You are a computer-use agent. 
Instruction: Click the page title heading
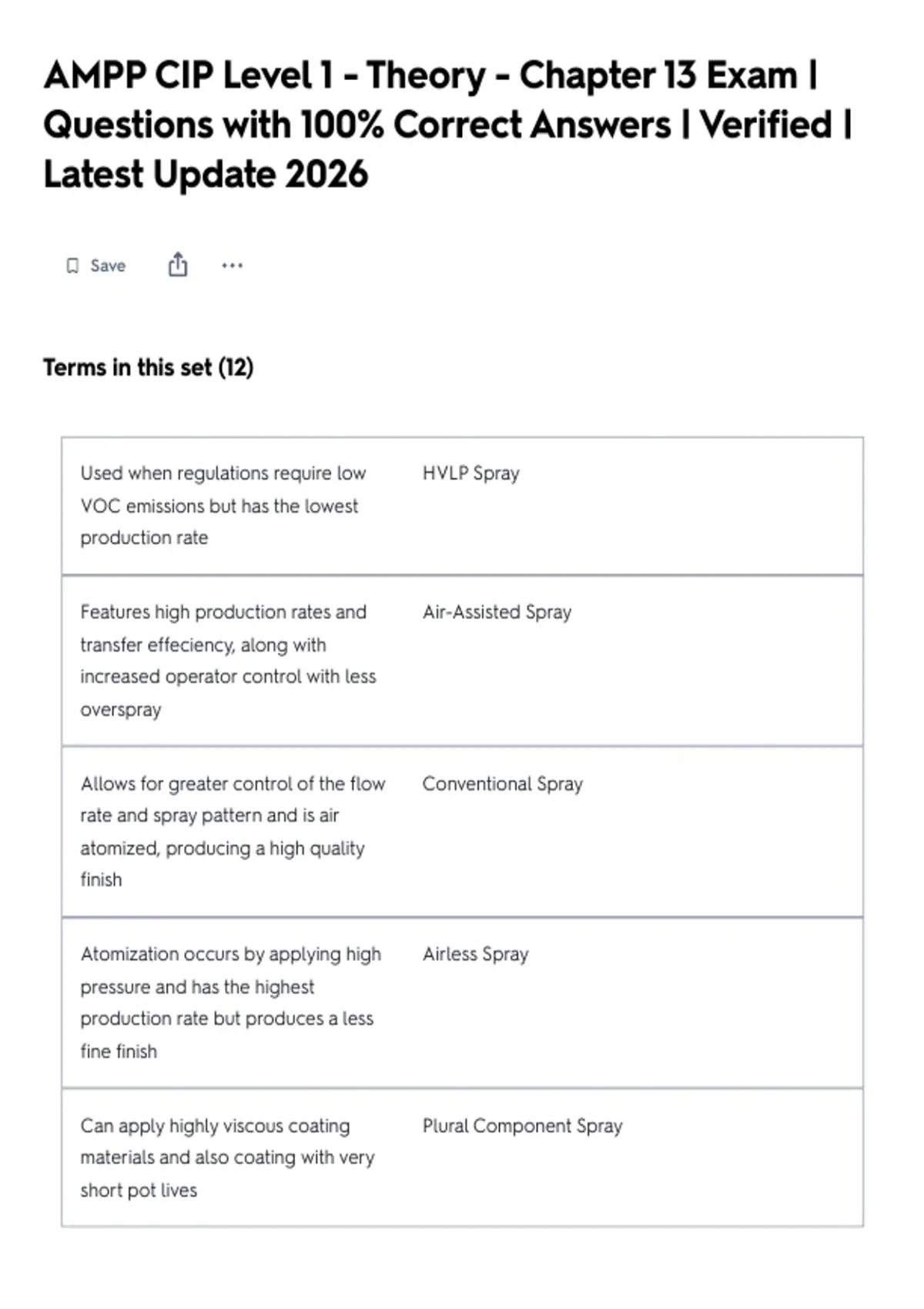[x=448, y=125]
